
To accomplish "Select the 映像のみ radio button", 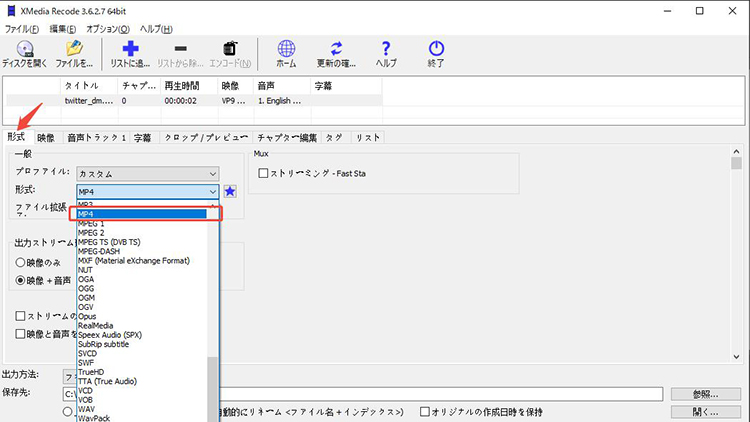I will click(20, 263).
